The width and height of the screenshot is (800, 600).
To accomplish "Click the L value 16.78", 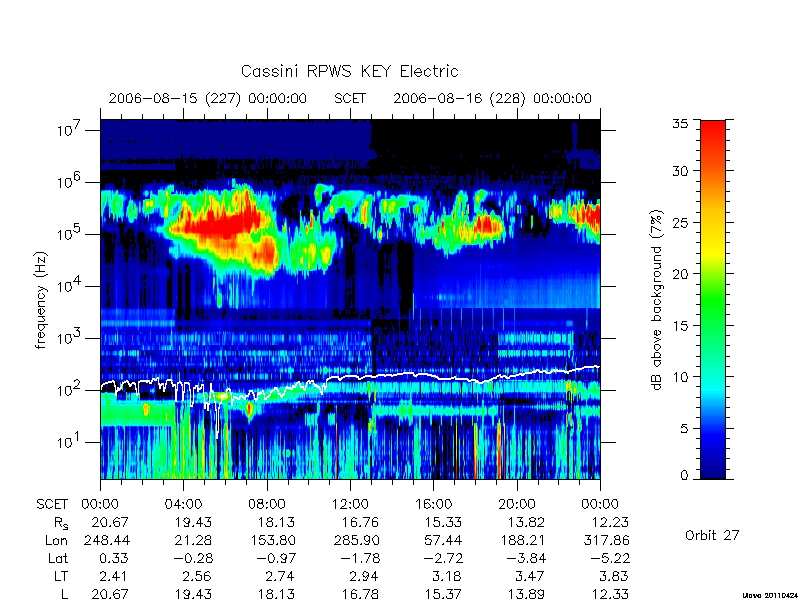I will [x=361, y=594].
